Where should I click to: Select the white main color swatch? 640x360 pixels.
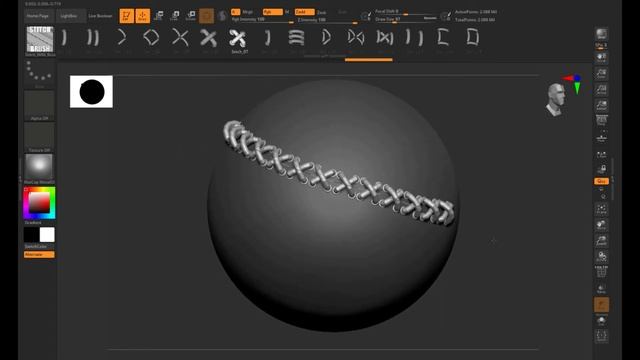click(47, 235)
